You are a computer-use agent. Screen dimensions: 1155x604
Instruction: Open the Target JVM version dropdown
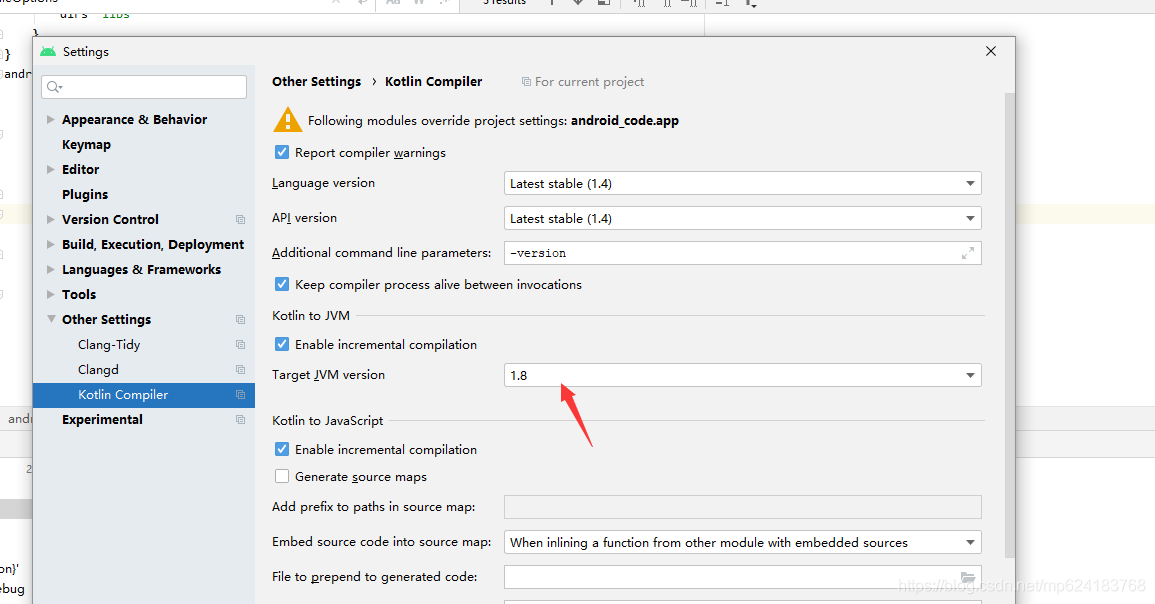tap(742, 376)
